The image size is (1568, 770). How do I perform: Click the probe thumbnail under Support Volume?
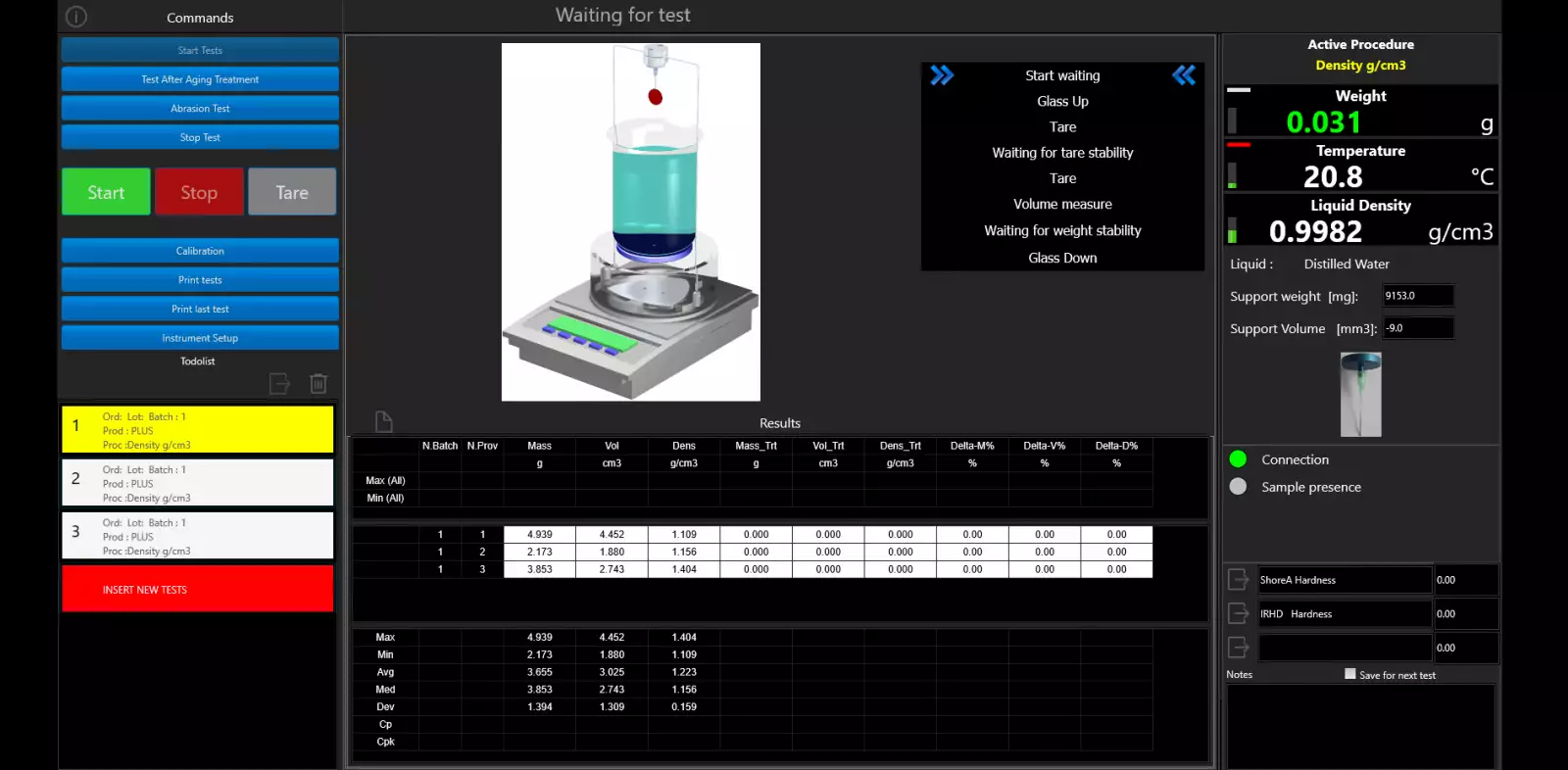click(x=1360, y=395)
